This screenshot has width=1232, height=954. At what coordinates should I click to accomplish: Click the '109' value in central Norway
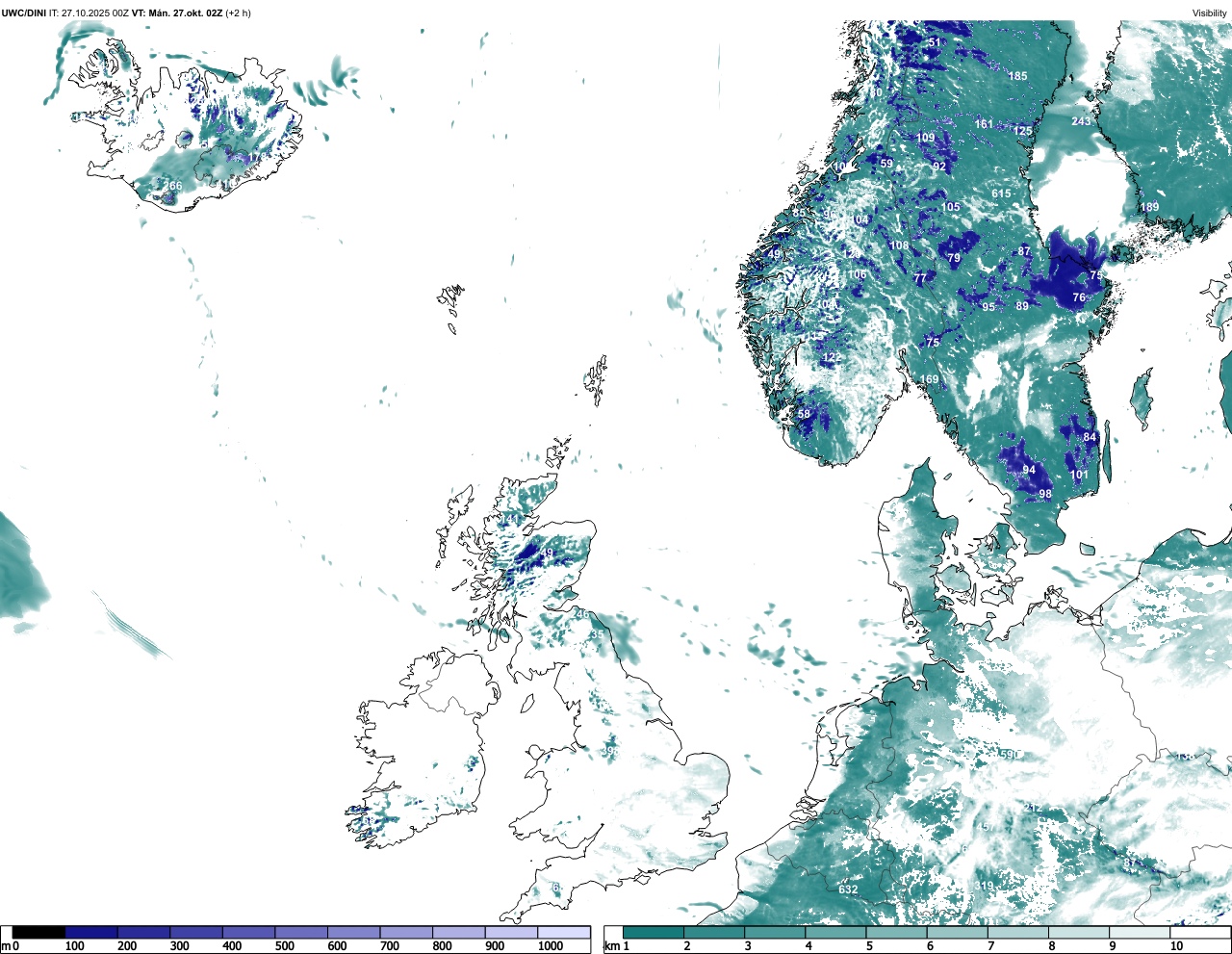[x=925, y=138]
